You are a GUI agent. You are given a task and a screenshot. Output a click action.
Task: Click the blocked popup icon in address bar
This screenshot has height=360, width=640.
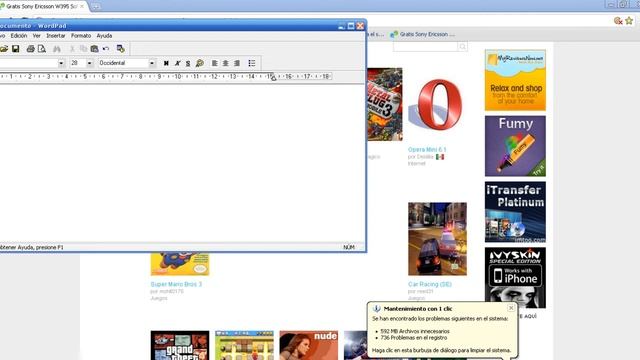pos(618,20)
